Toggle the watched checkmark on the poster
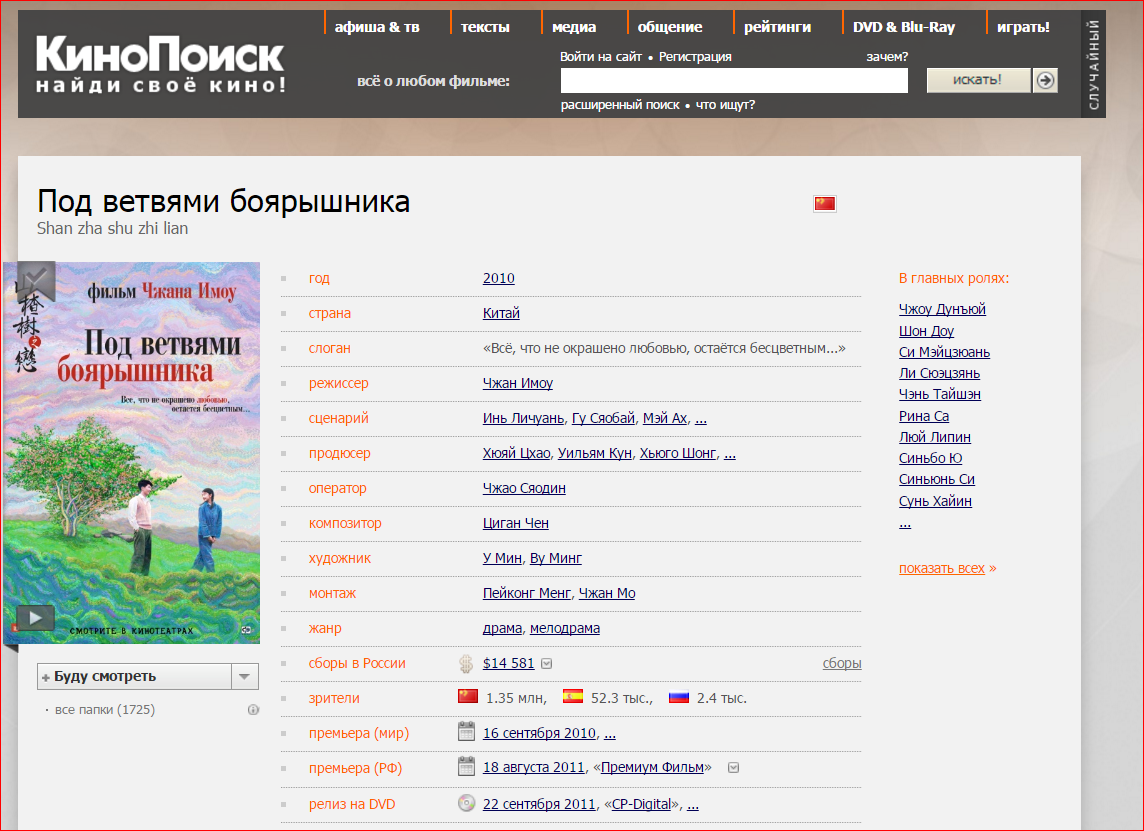The image size is (1144, 831). pos(36,277)
